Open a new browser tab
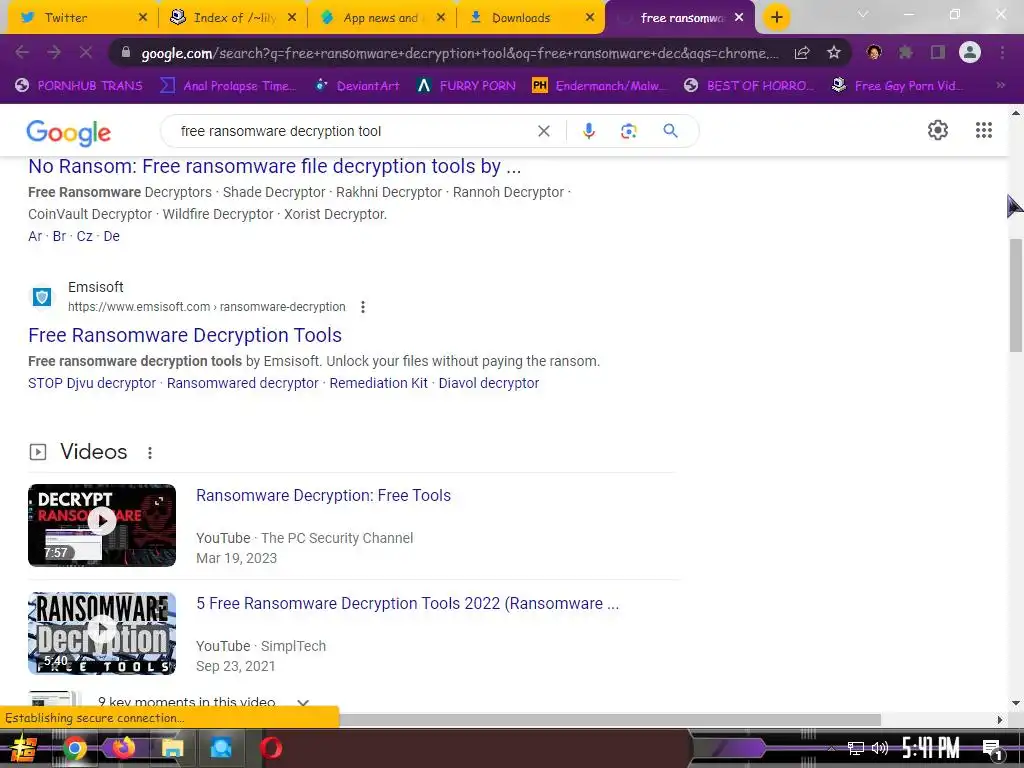 pyautogui.click(x=776, y=18)
